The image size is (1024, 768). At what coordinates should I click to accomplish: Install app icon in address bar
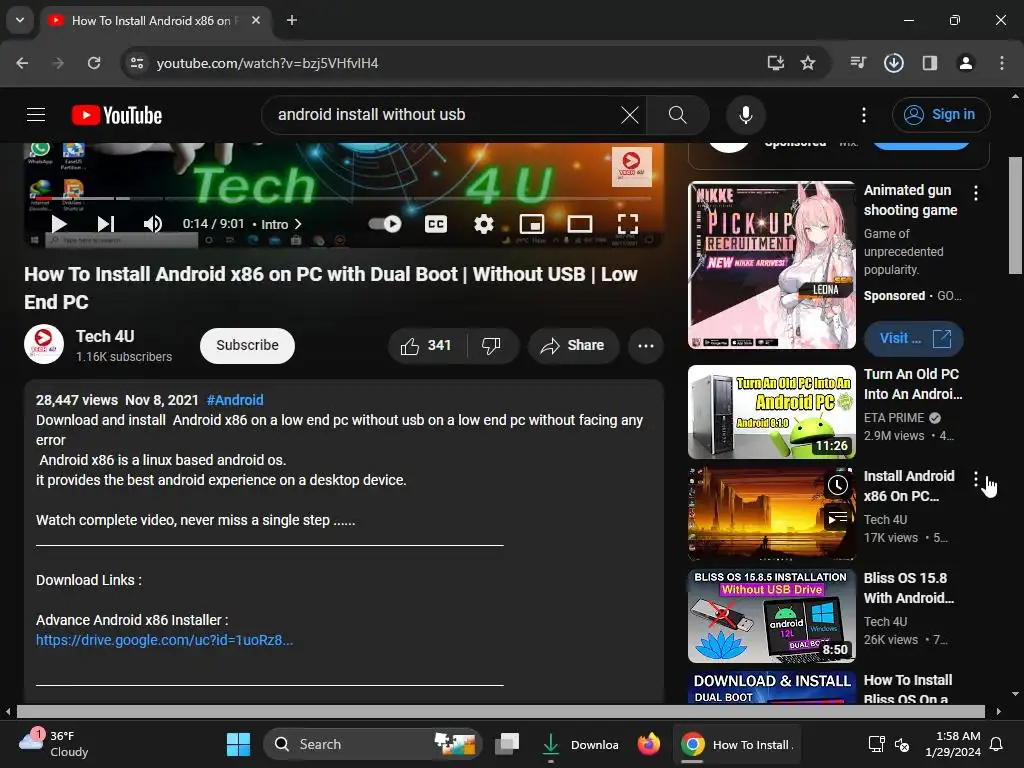(x=776, y=63)
